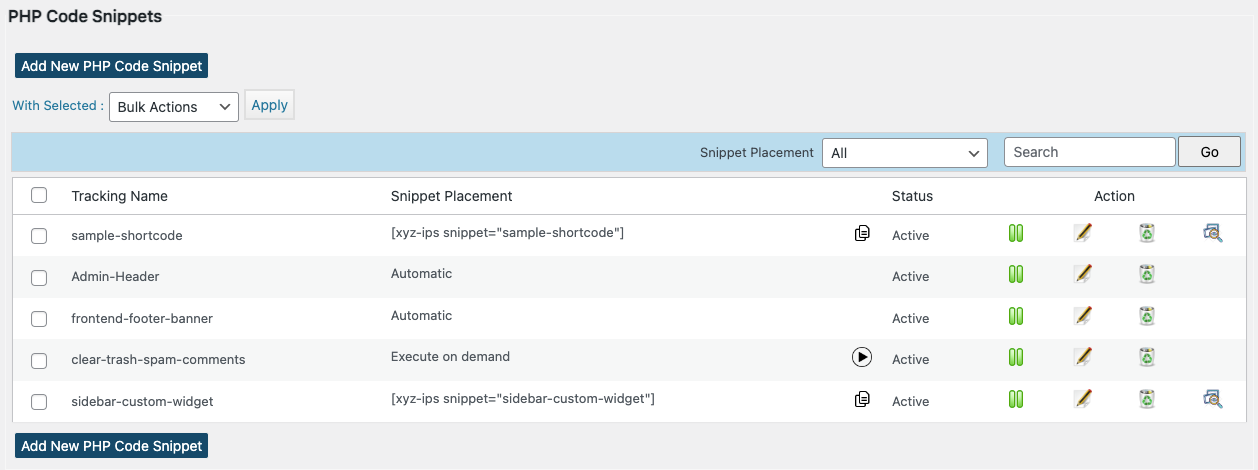Click Automatic placement in frontend-footer-banner row
The height and width of the screenshot is (470, 1258).
pyautogui.click(x=421, y=316)
